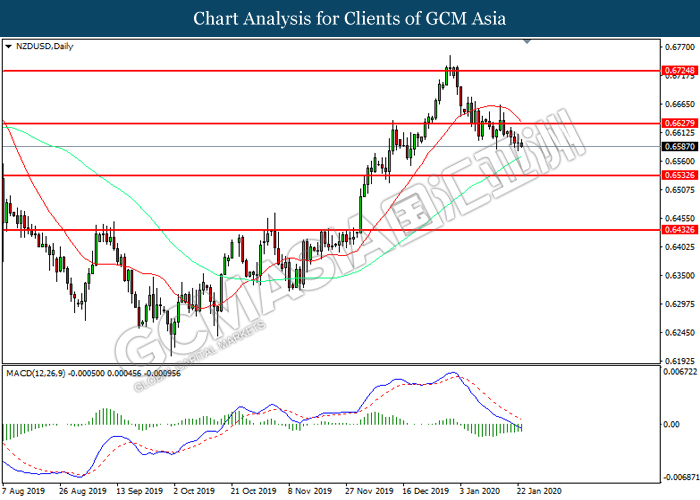Select the 0.67700 price axis value
Image resolution: width=700 pixels, height=500 pixels.
pyautogui.click(x=680, y=47)
